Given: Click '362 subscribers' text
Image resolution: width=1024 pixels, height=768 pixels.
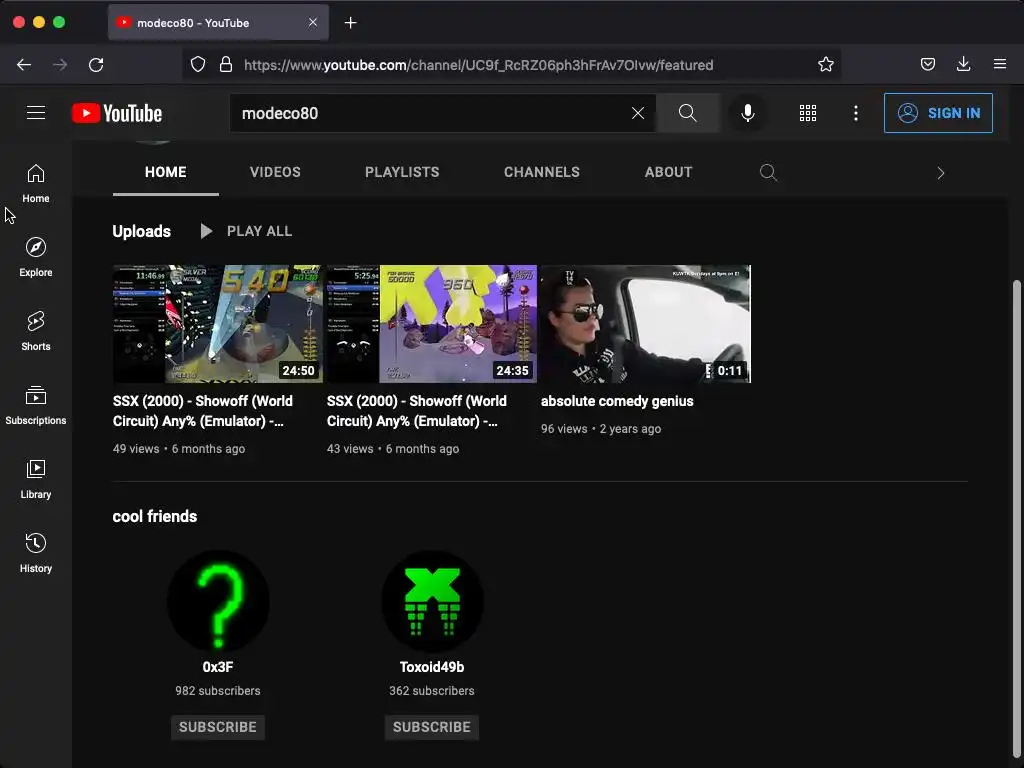Looking at the screenshot, I should (432, 690).
